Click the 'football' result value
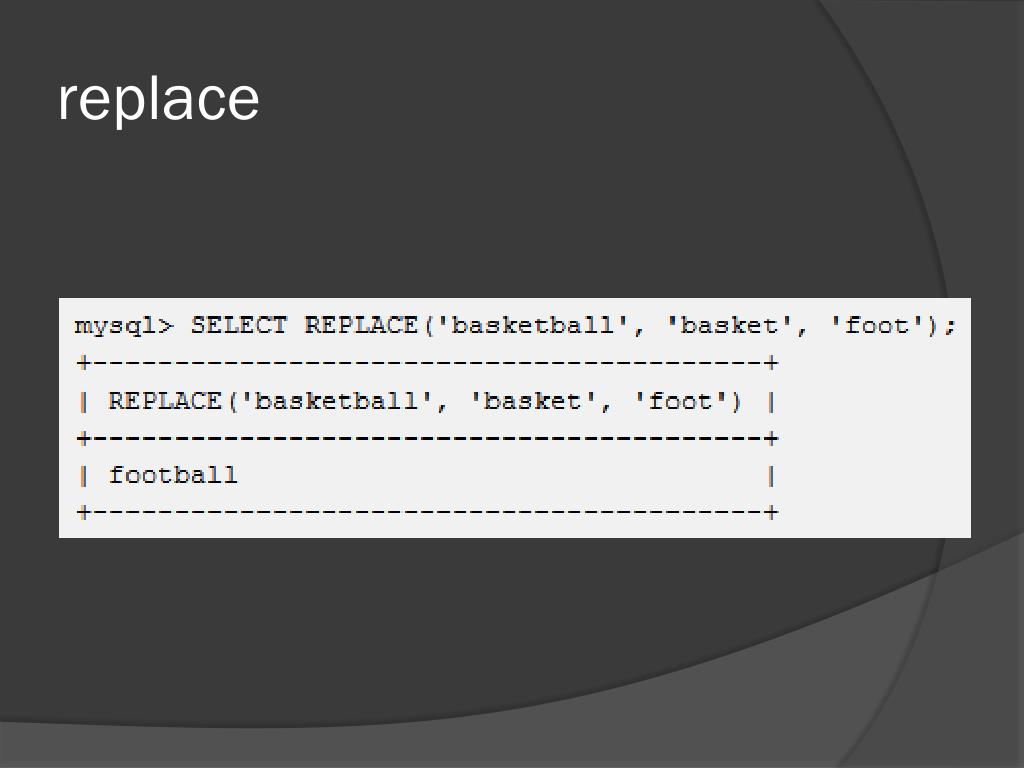Screen dimensions: 1024x768 tap(173, 475)
